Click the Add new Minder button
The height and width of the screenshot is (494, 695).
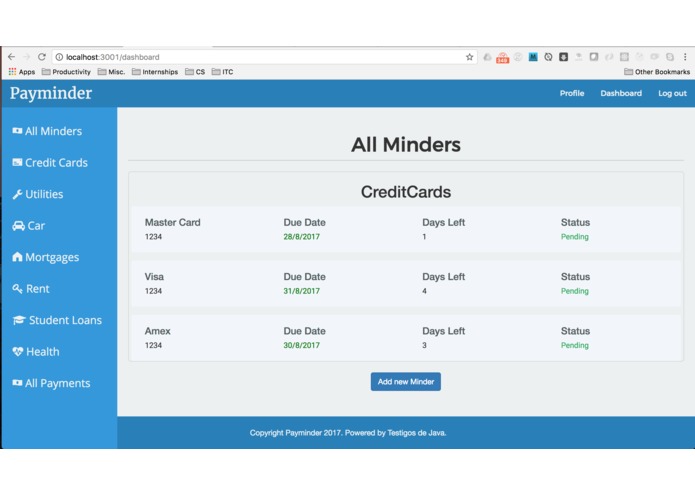click(406, 381)
